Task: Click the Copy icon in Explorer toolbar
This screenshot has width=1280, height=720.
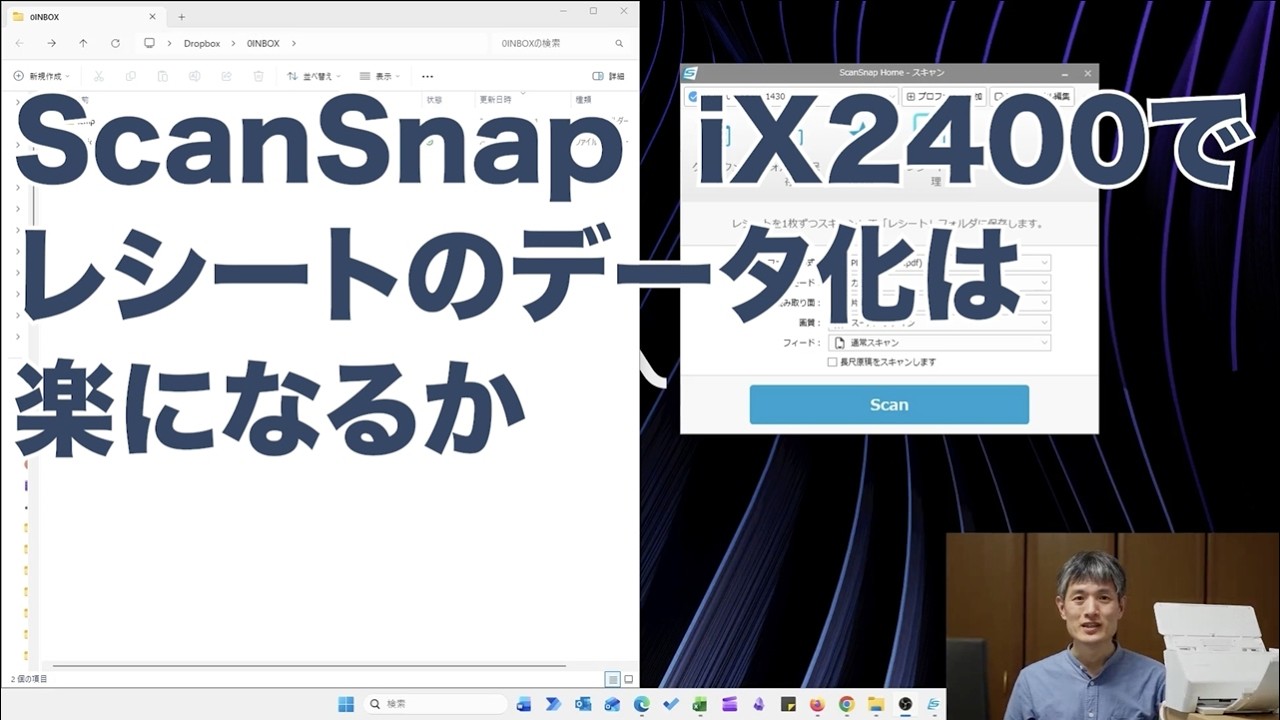Action: click(x=131, y=76)
